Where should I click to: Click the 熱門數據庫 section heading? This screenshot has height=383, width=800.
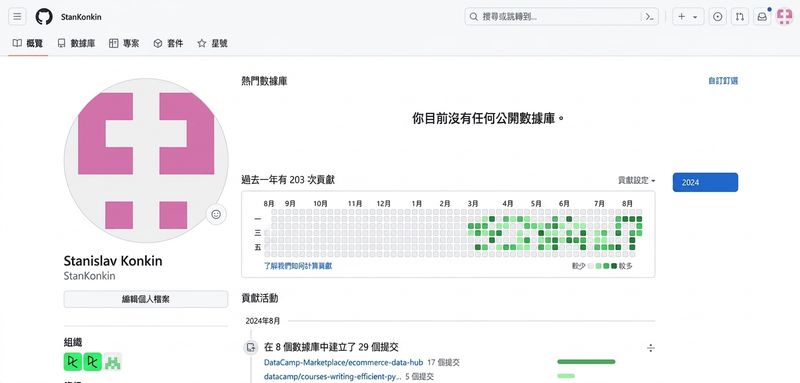[x=264, y=81]
